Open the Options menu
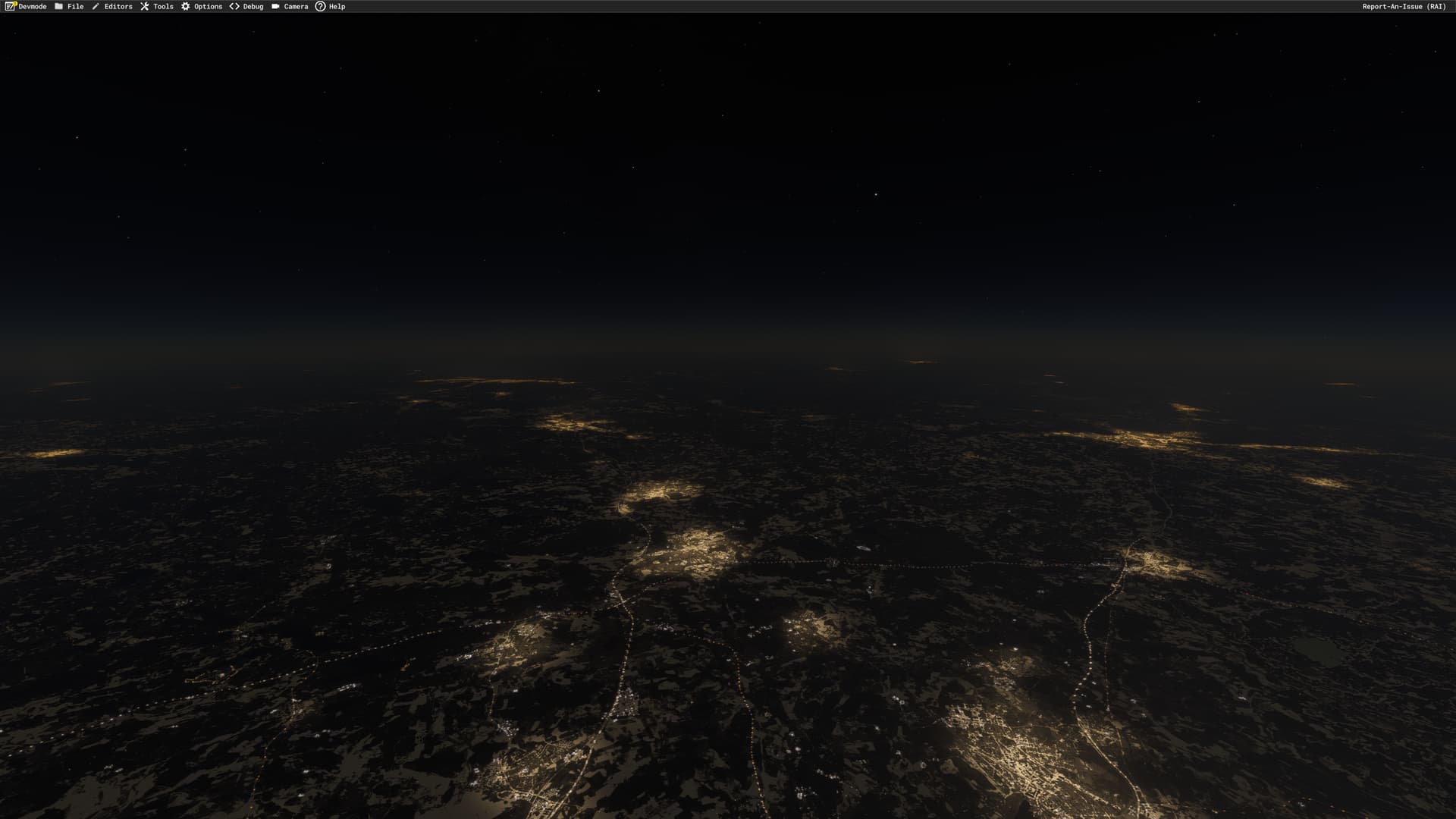 [208, 6]
